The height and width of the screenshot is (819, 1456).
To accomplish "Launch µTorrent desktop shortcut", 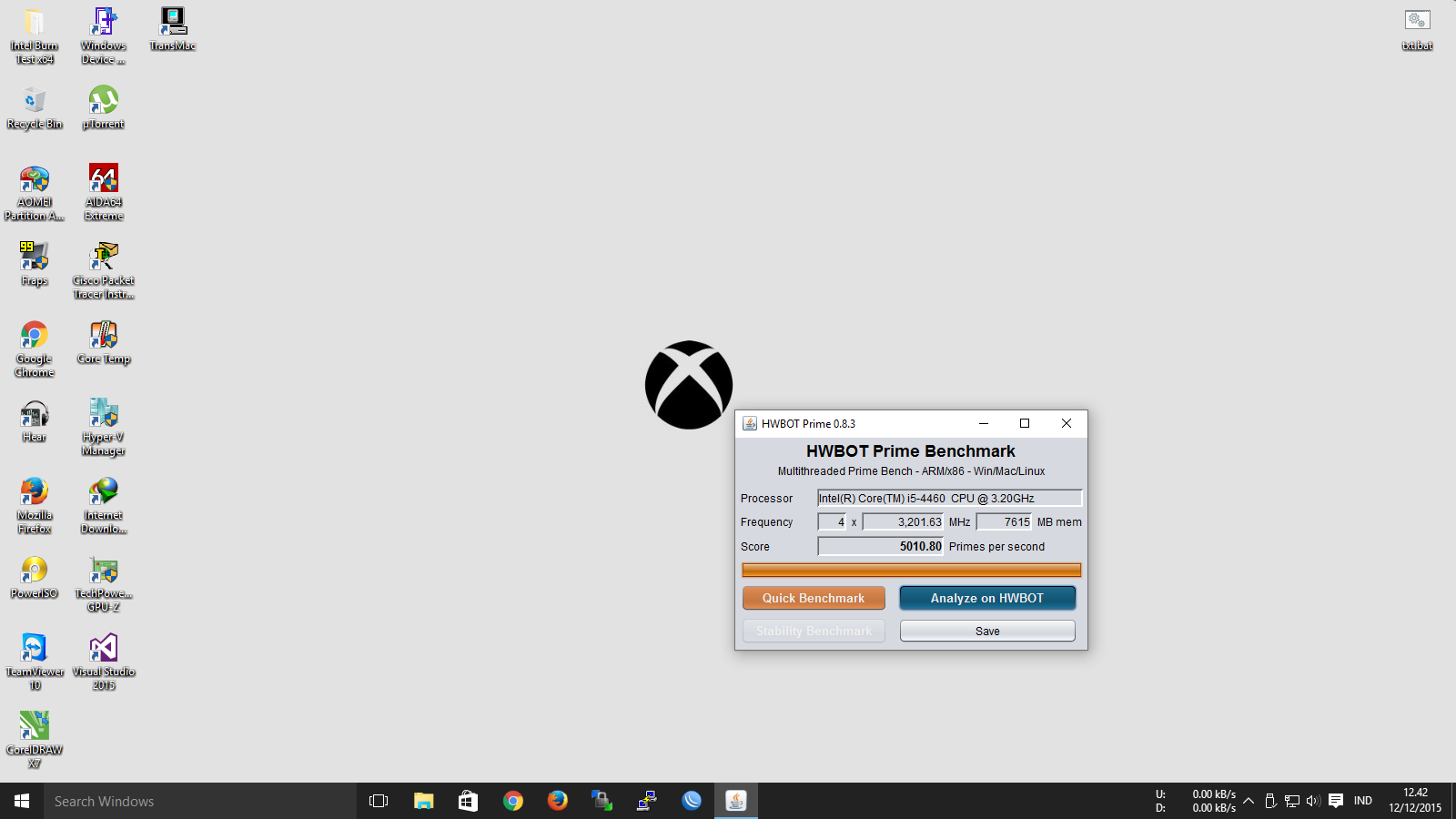I will click(104, 107).
